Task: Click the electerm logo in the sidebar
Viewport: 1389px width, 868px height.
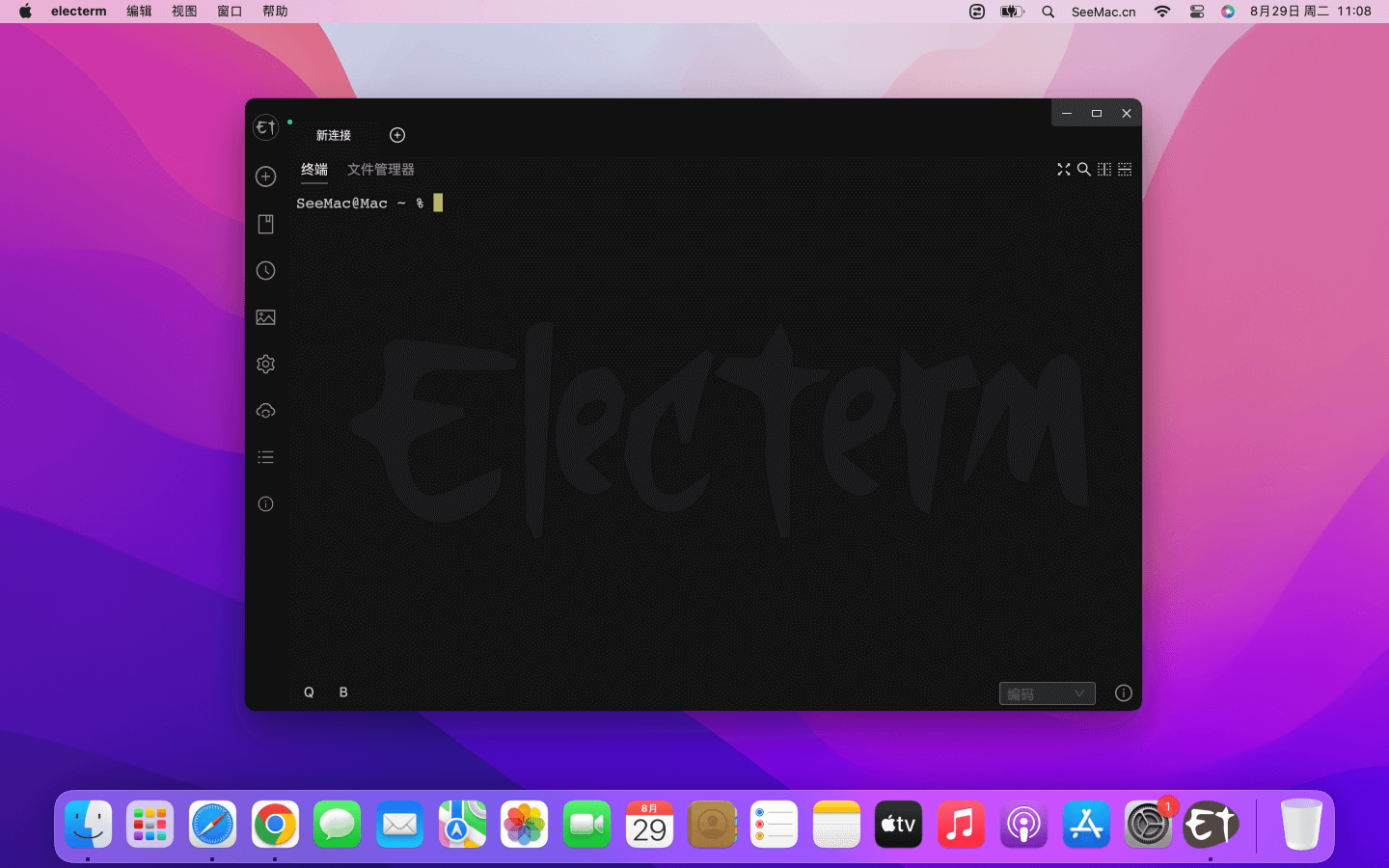Action: click(x=266, y=127)
